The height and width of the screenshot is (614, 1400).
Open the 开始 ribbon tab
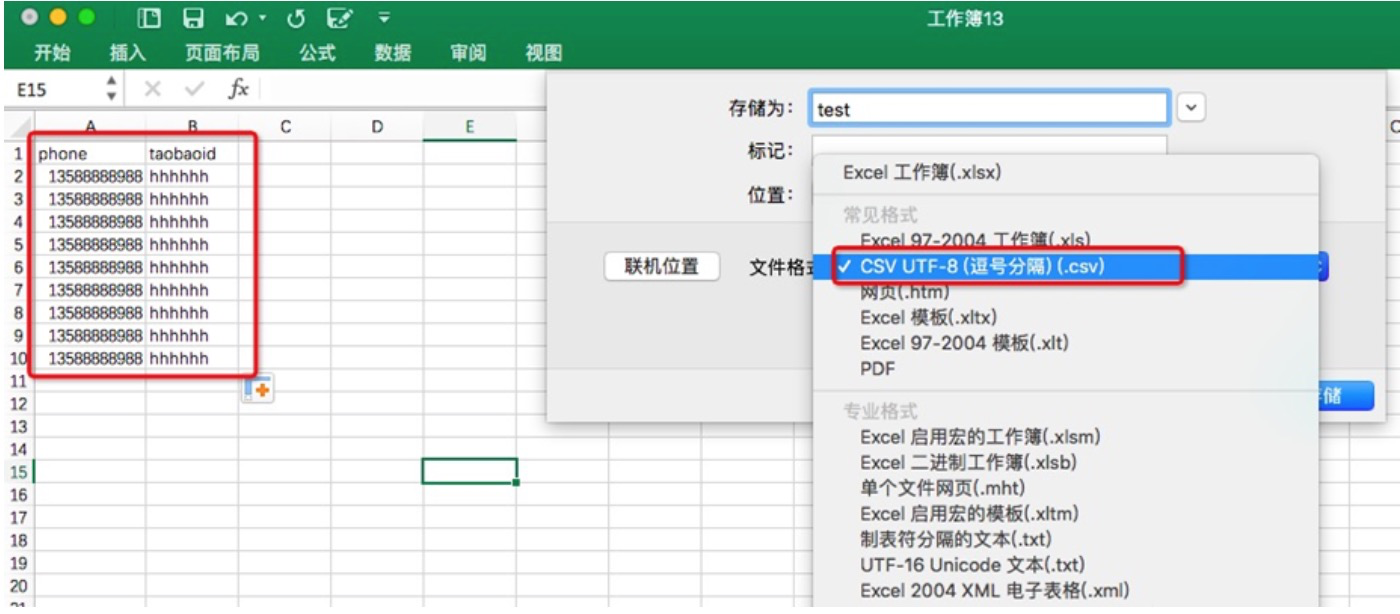tap(52, 53)
